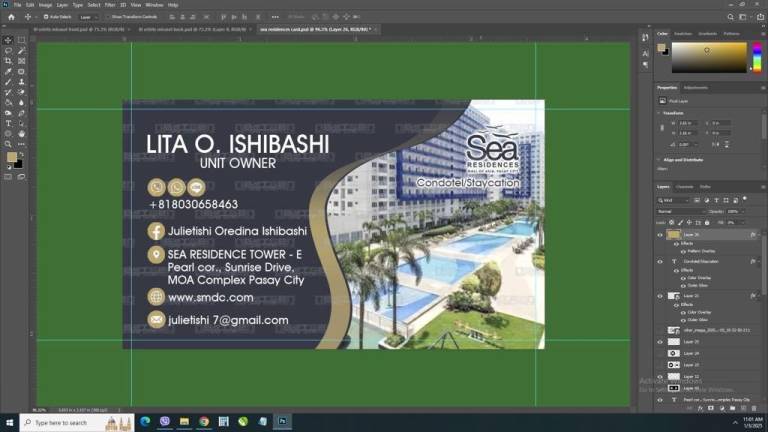Select the Clone Stamp tool
The height and width of the screenshot is (432, 768).
pyautogui.click(x=22, y=82)
